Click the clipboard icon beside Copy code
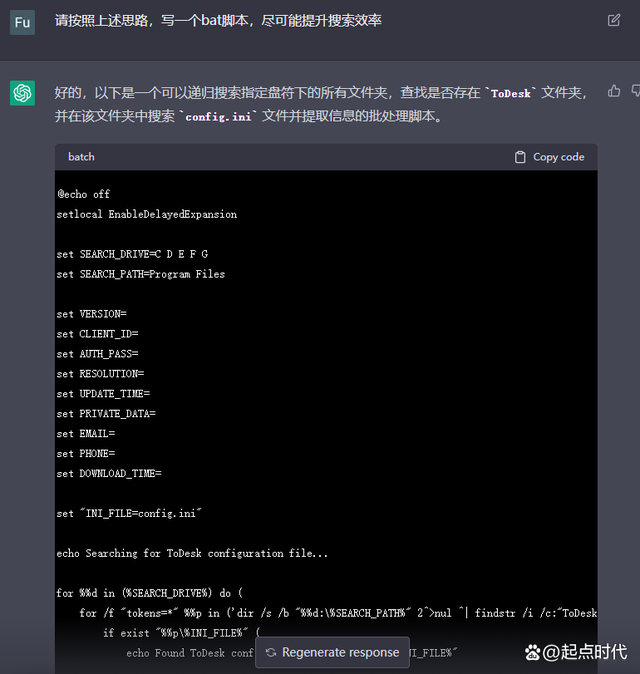The height and width of the screenshot is (674, 640). click(520, 157)
